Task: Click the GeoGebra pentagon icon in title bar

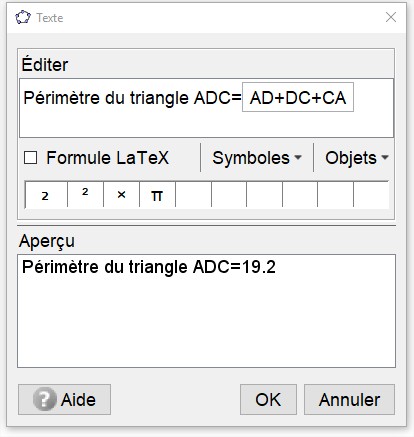Action: click(23, 17)
